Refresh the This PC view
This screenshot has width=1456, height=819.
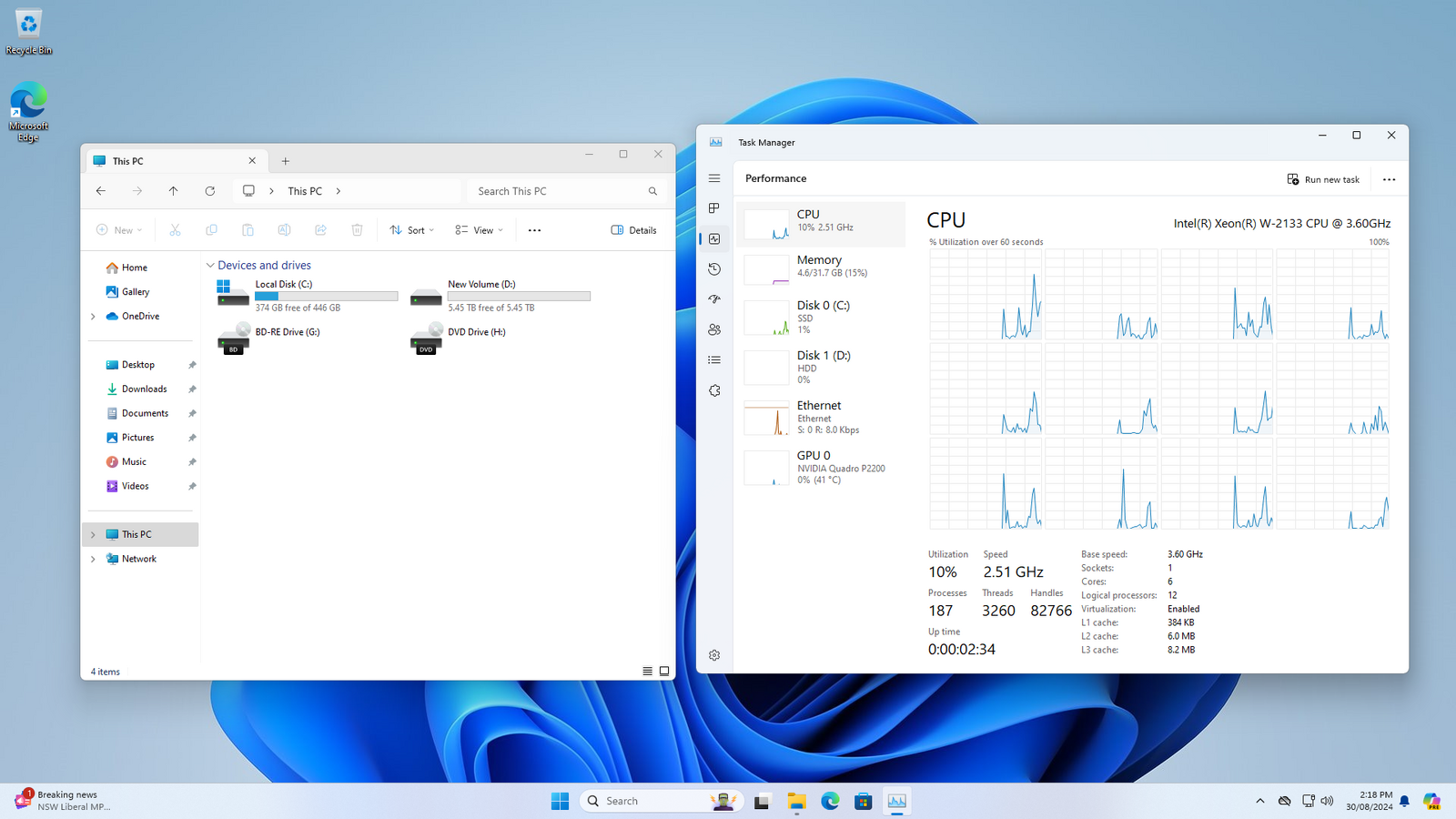coord(210,191)
